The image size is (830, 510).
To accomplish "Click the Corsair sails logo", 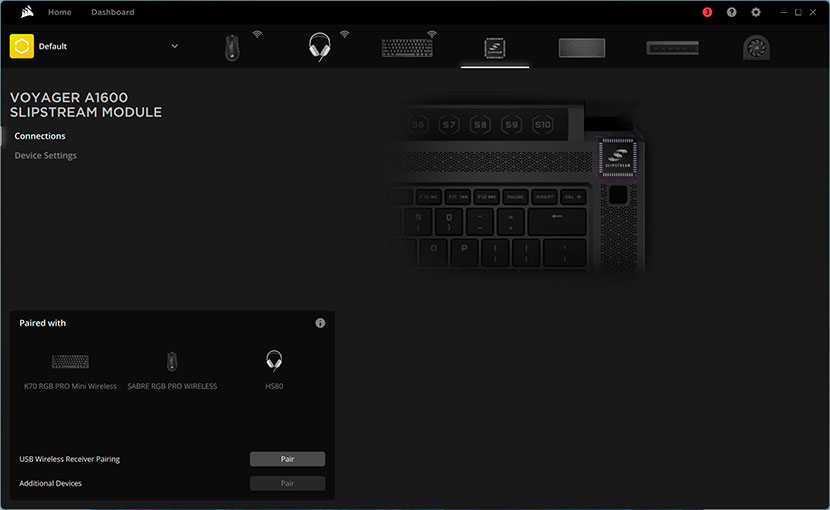I will click(x=26, y=12).
